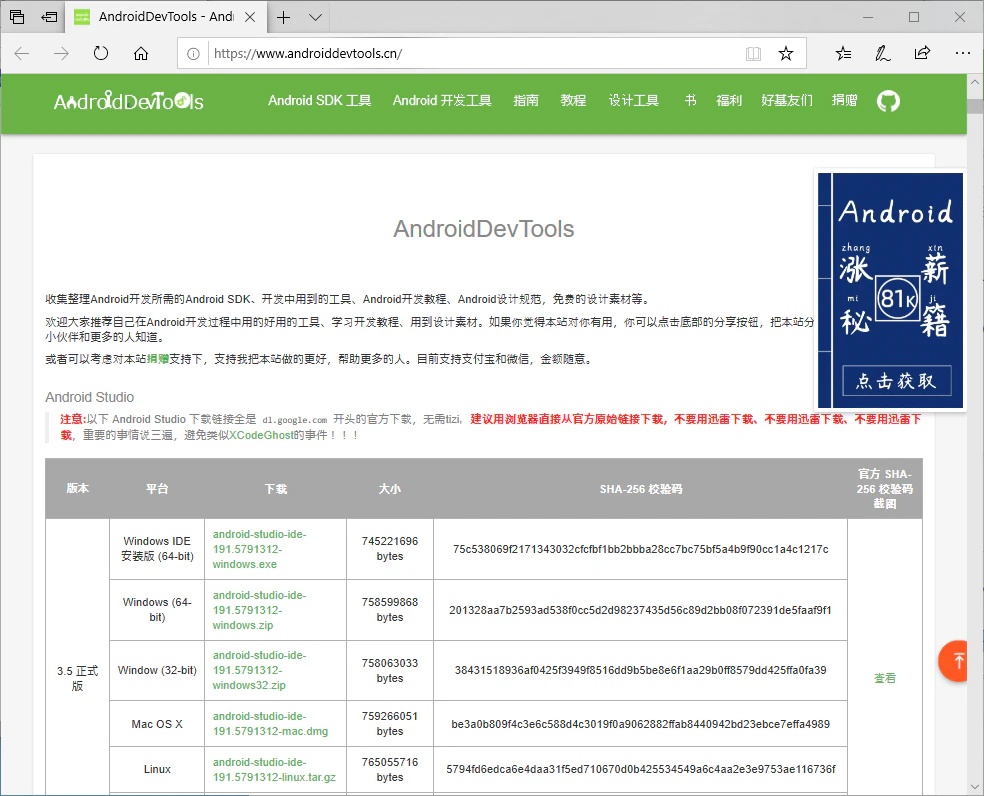Show the tab list chevron dropdown

click(316, 18)
